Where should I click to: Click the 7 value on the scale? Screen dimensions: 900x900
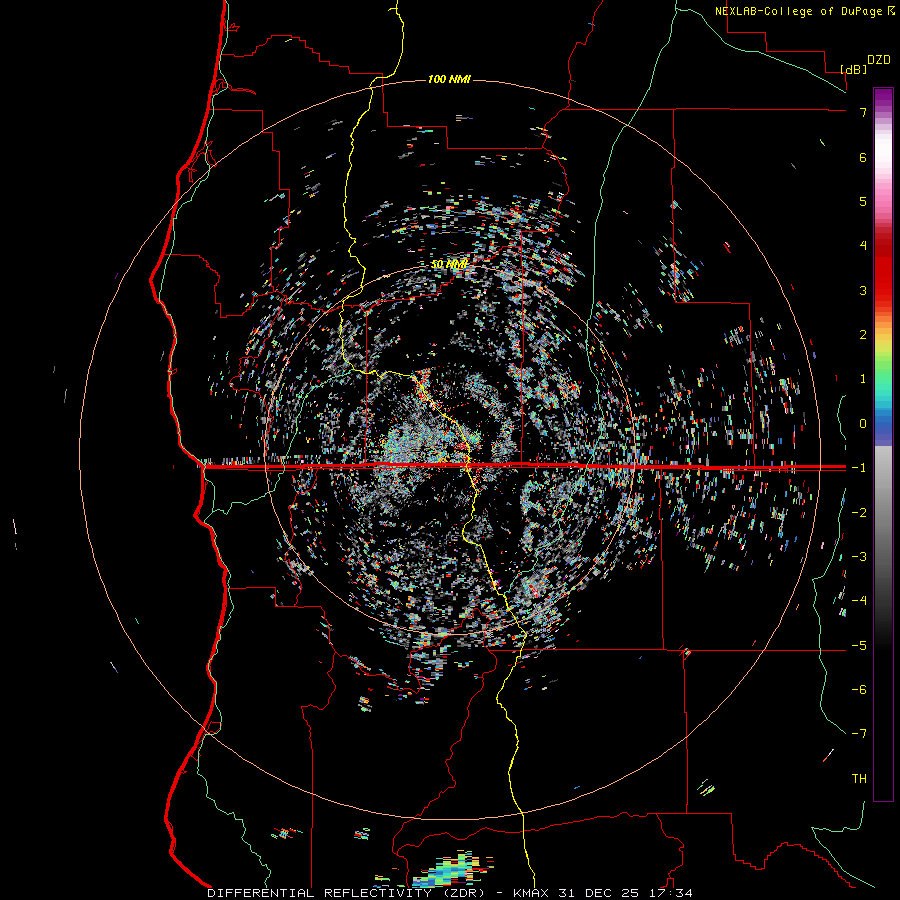(x=863, y=112)
